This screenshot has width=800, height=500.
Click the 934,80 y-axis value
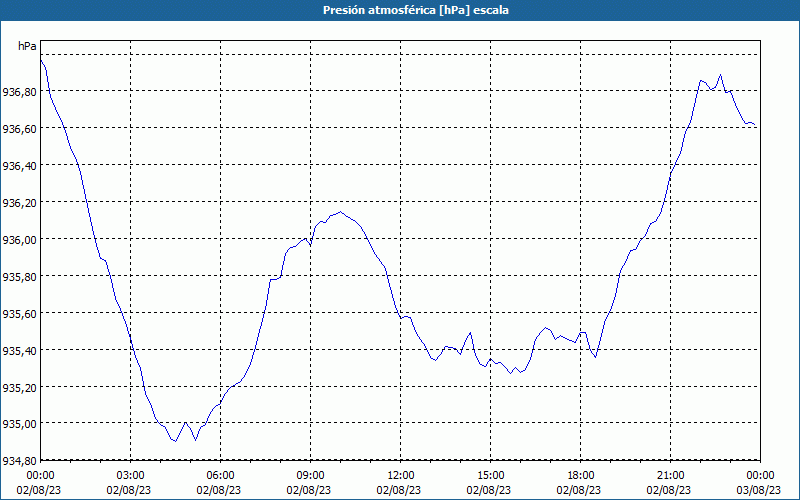click(19, 461)
